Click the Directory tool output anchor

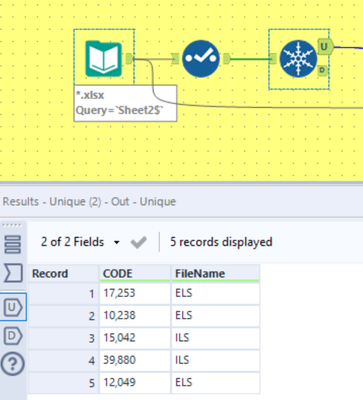click(129, 59)
